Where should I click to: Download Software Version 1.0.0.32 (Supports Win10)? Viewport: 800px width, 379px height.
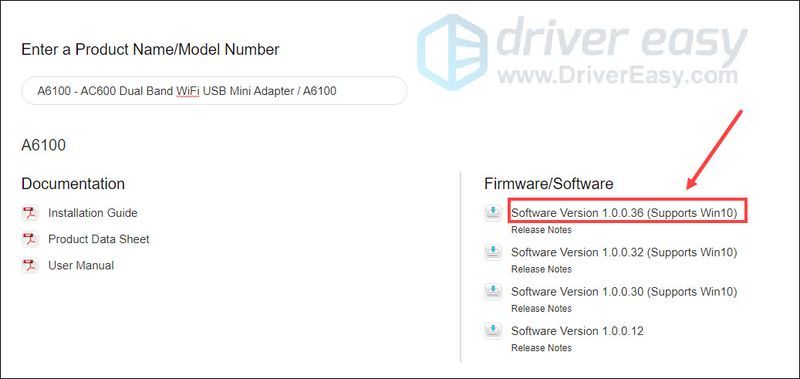(624, 252)
